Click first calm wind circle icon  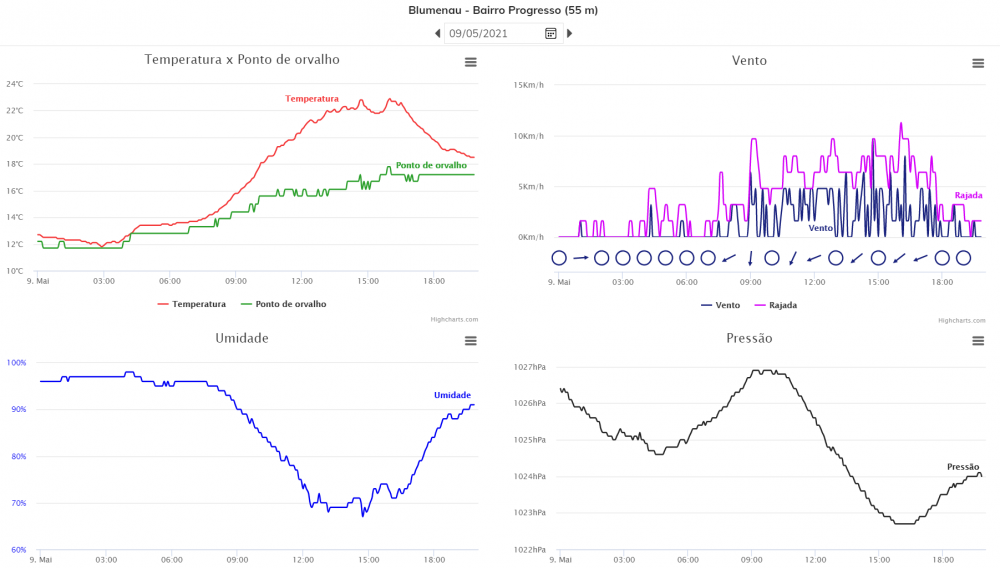pos(559,258)
